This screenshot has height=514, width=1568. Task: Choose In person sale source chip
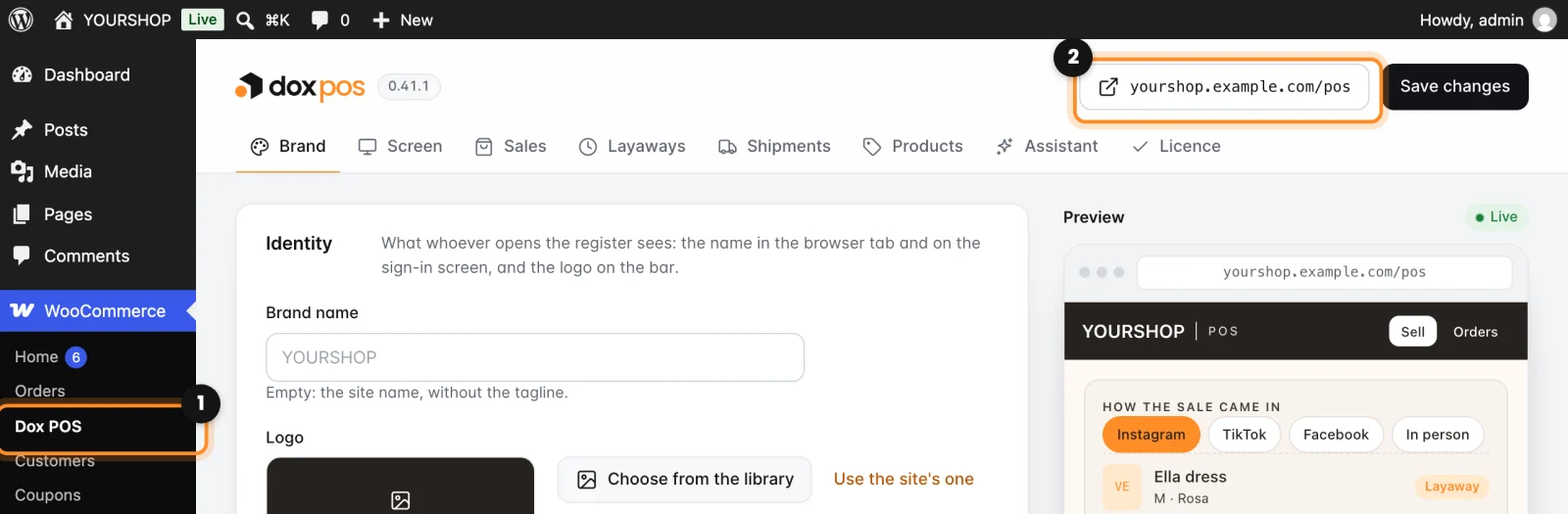(x=1438, y=434)
